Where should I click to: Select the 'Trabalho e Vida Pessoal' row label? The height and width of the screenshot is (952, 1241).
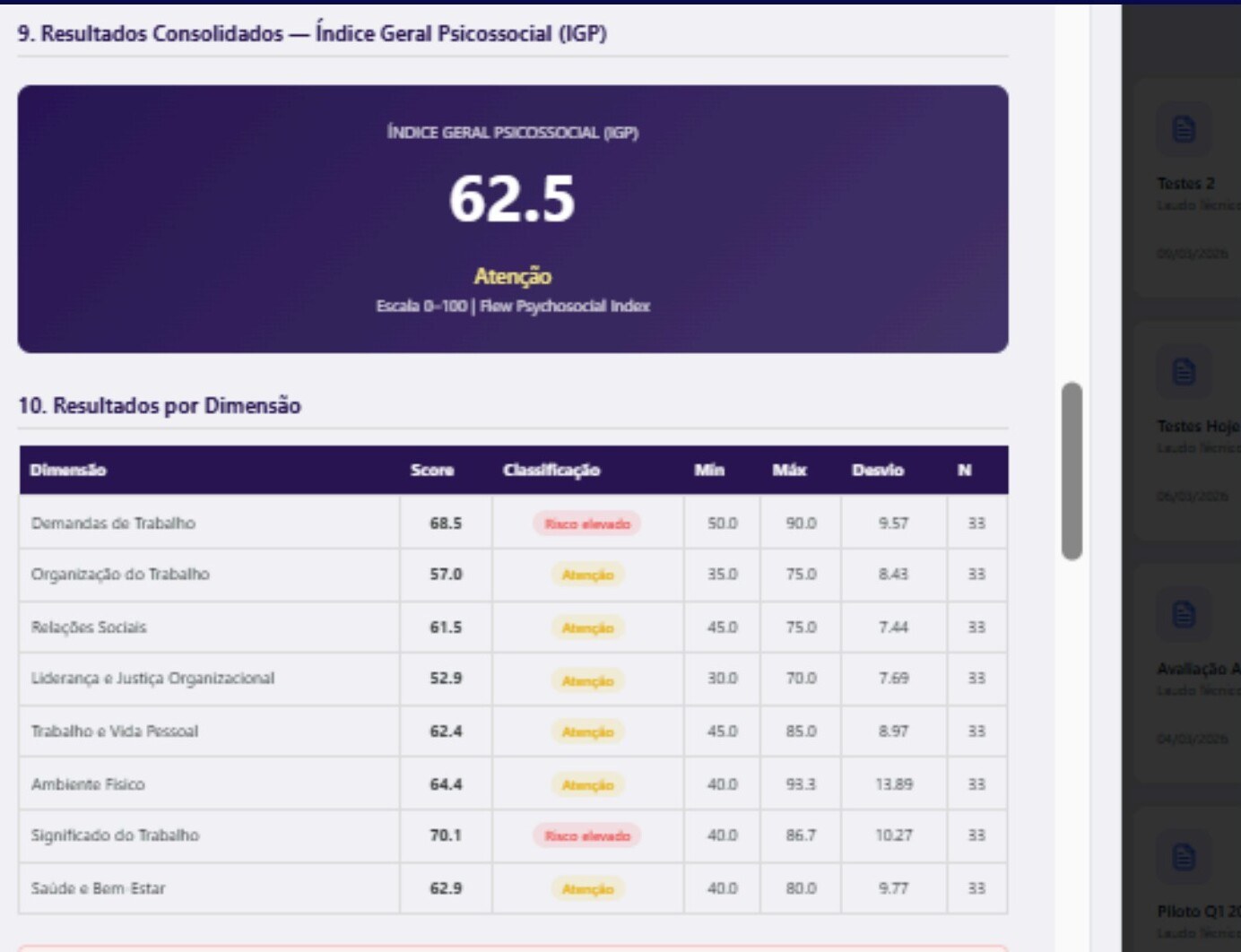point(115,731)
